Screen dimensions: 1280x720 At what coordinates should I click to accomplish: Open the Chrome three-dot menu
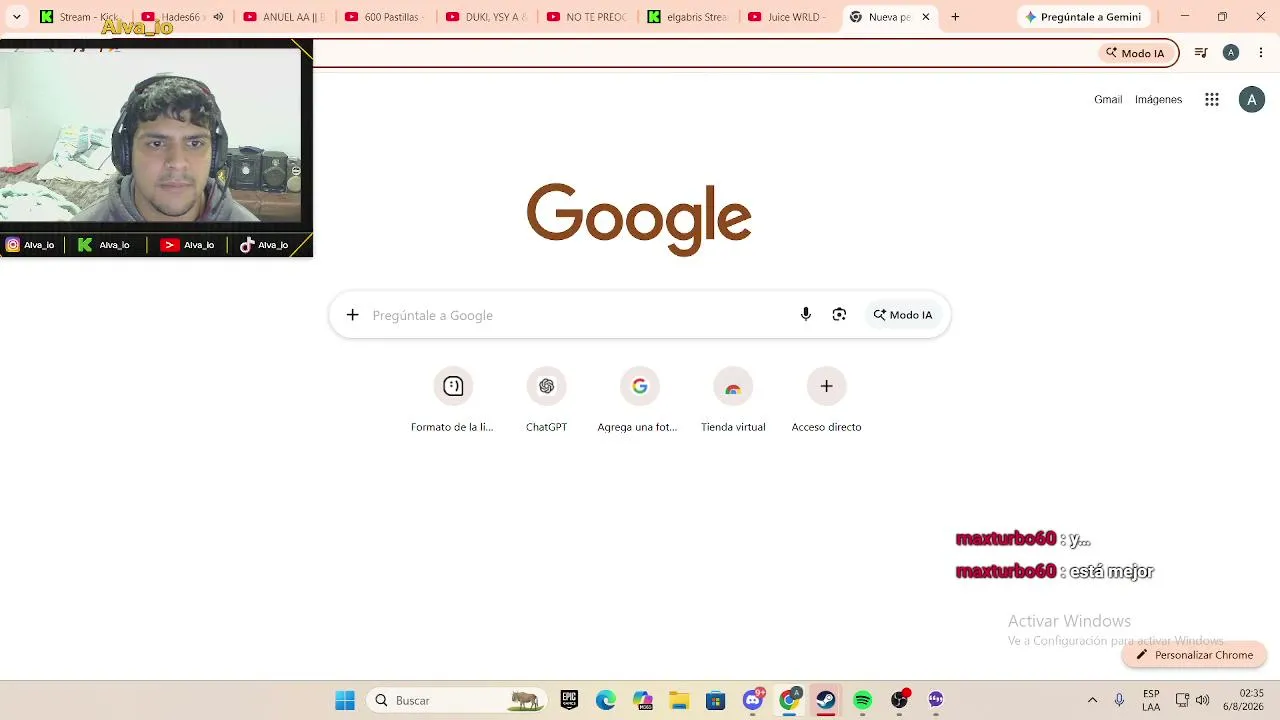tap(1261, 53)
